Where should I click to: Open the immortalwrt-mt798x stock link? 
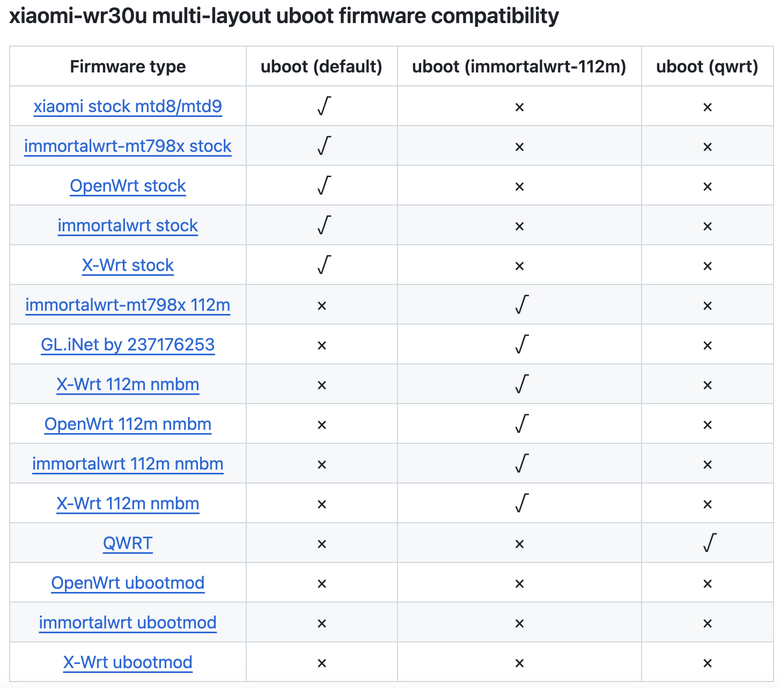pos(127,146)
